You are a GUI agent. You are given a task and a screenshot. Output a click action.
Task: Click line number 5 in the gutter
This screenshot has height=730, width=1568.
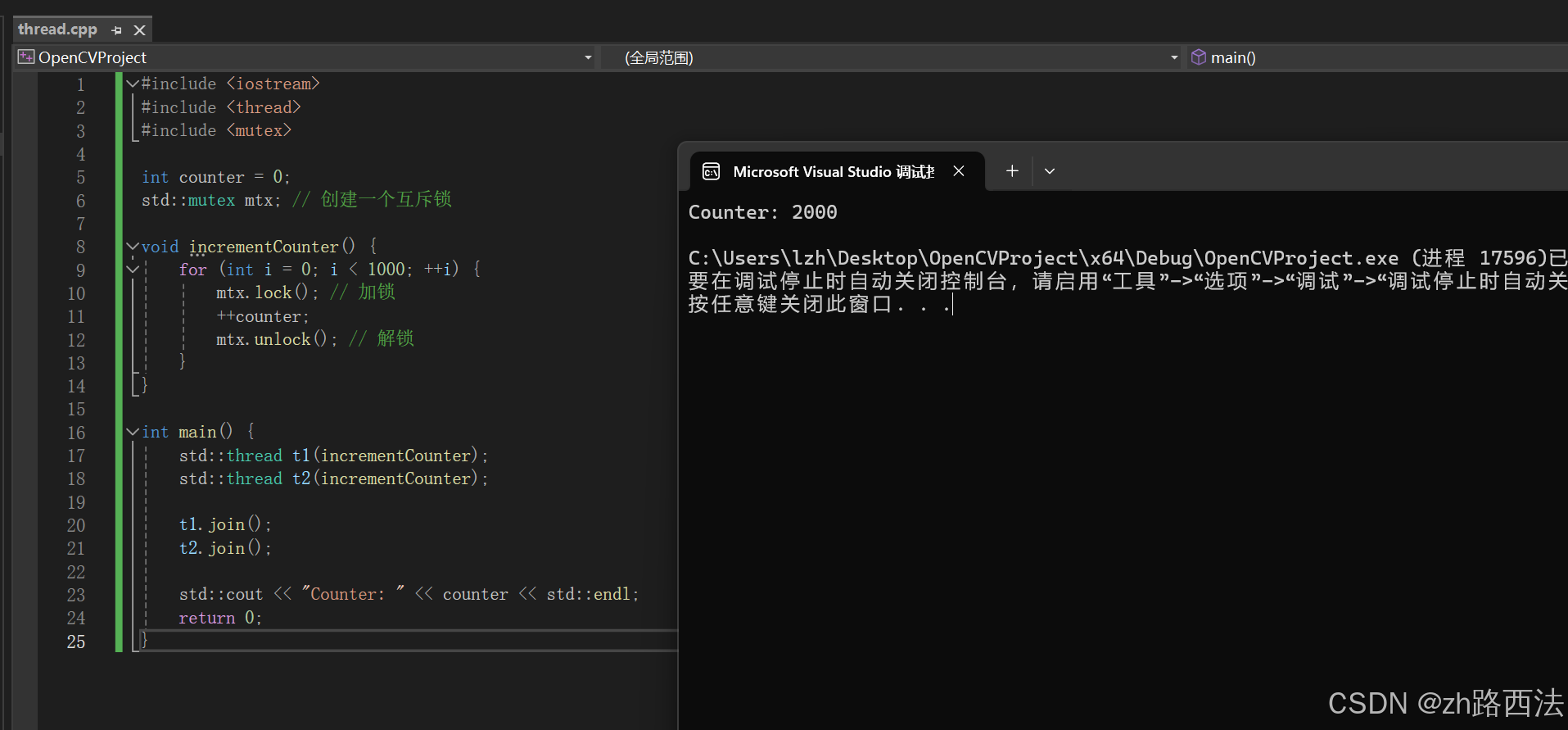tap(80, 178)
